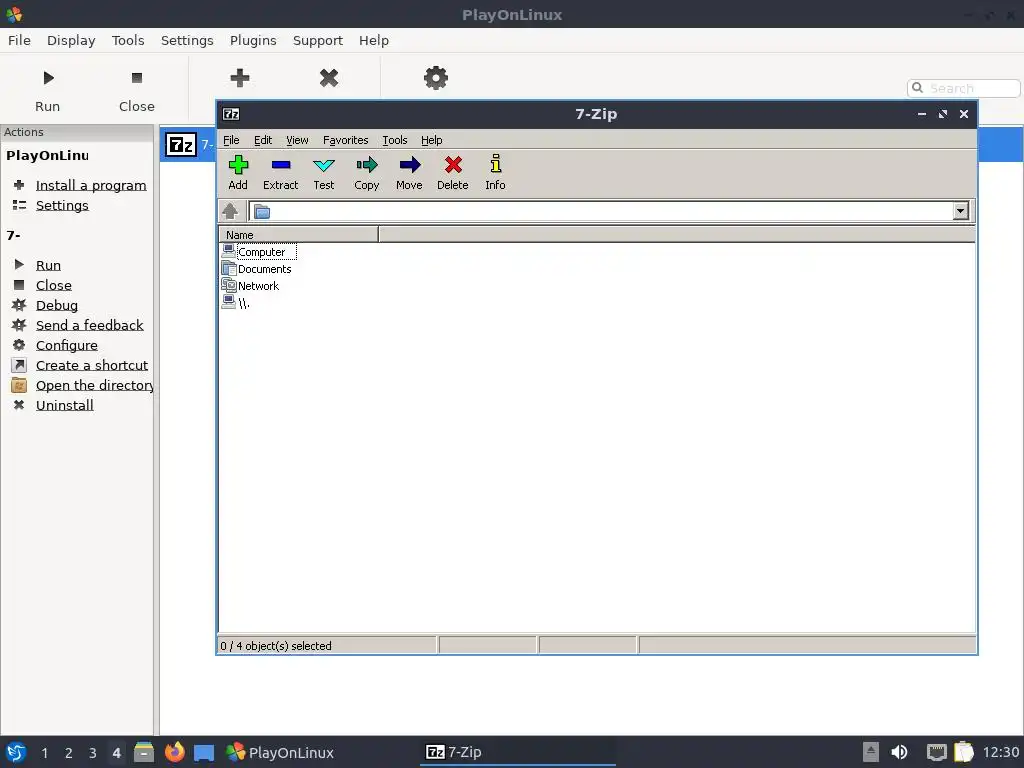
Task: Sort by the Name column header
Action: 298,234
